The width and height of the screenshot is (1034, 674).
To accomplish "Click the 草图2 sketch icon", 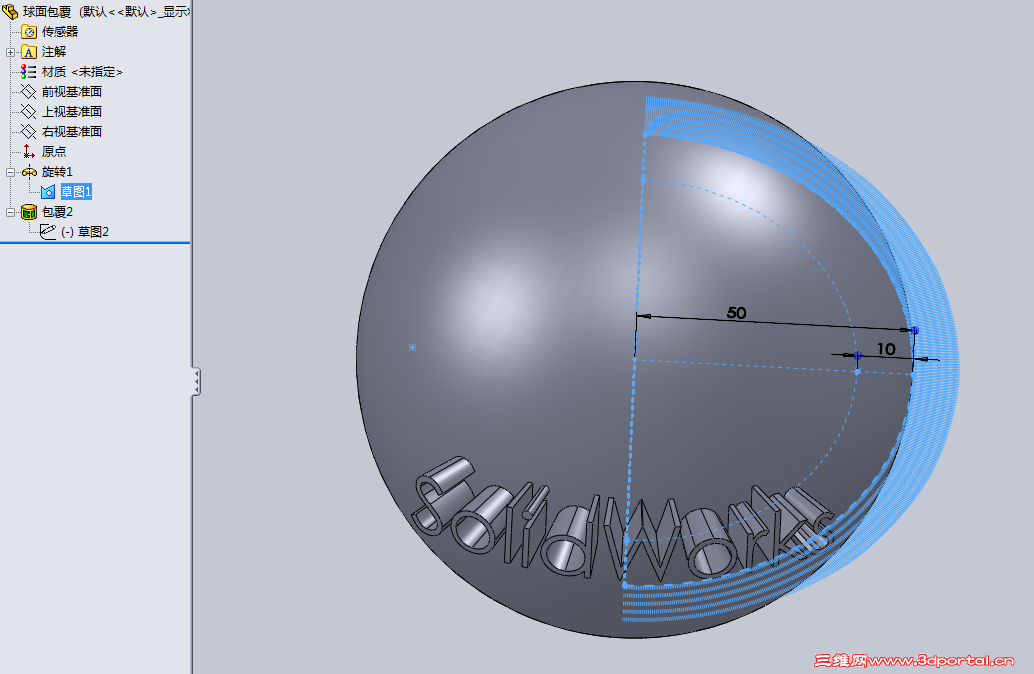I will click(x=47, y=231).
